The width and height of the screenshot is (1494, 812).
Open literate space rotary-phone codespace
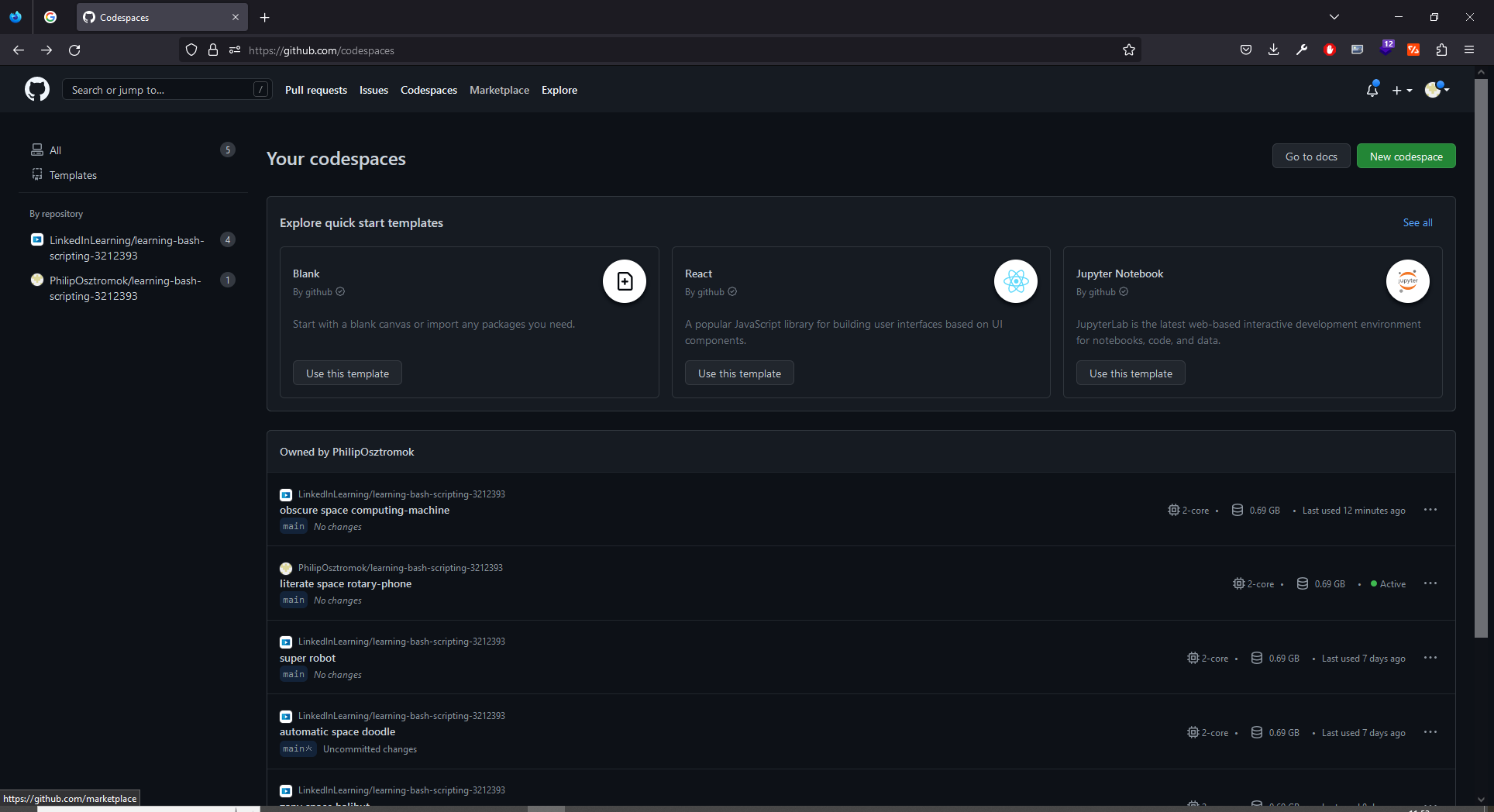pyautogui.click(x=346, y=583)
